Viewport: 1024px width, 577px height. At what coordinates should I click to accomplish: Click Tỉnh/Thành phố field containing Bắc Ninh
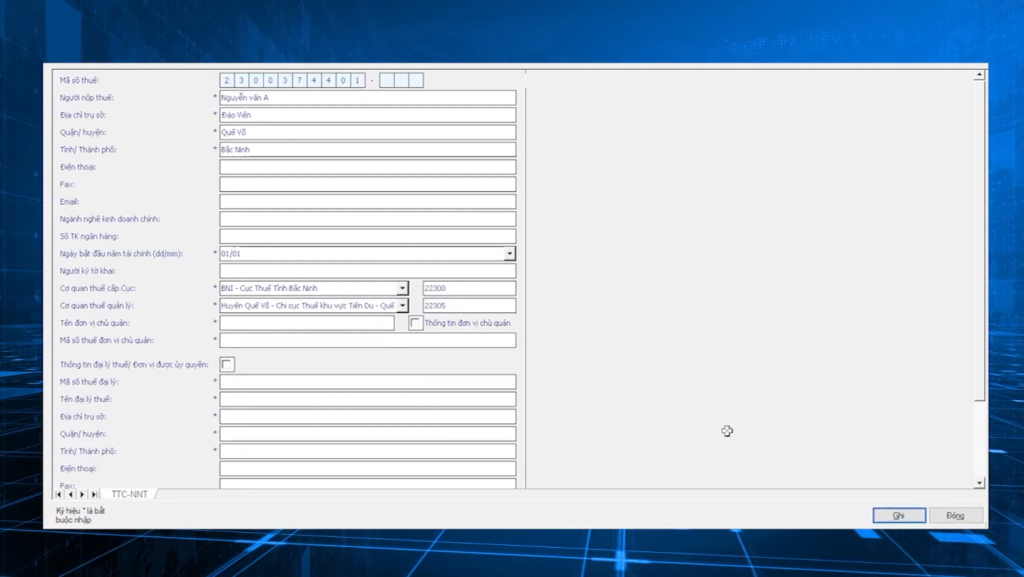click(x=368, y=149)
